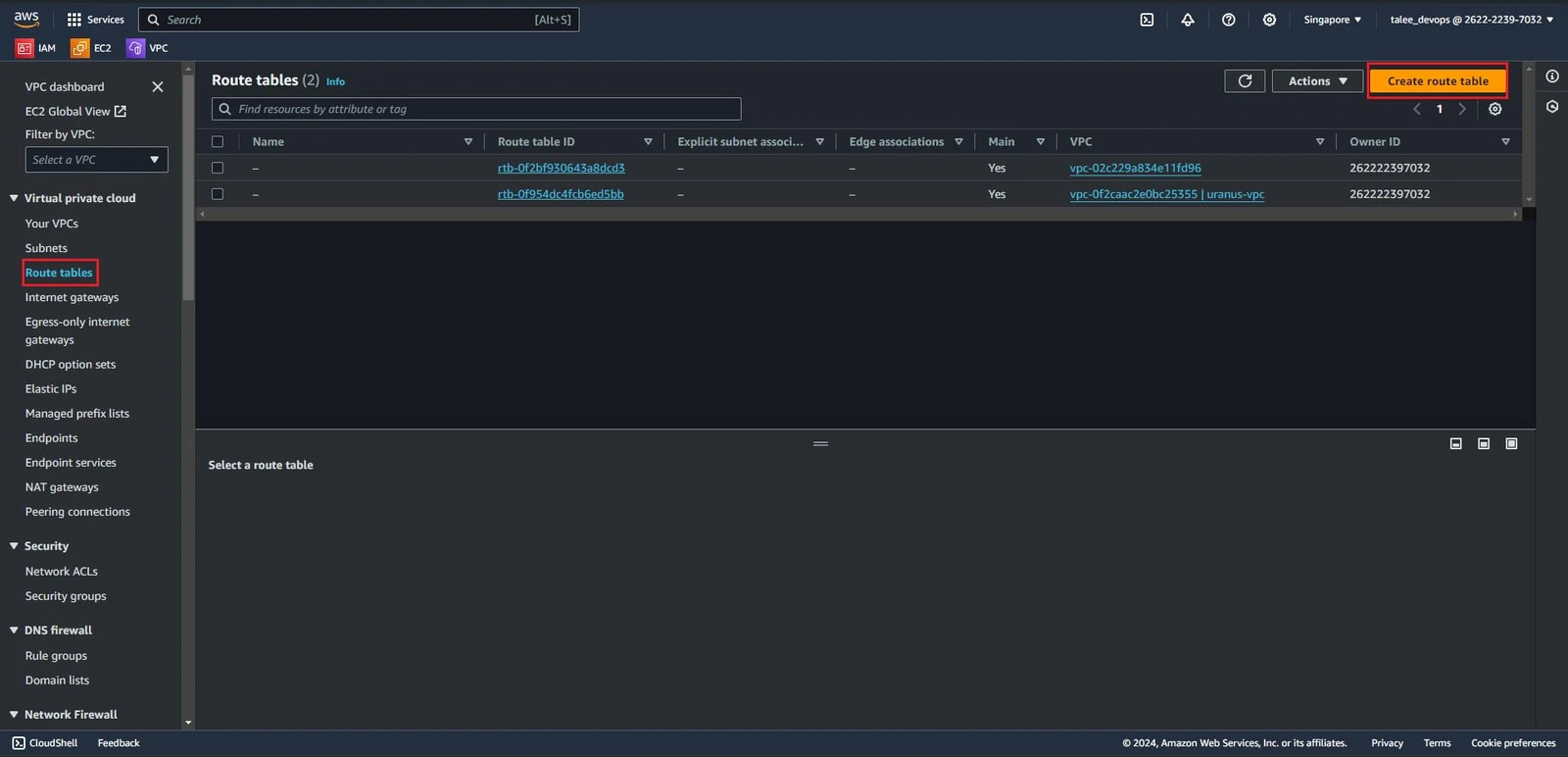1568x757 pixels.
Task: Open the info panel icon on right edge
Action: 1552,76
